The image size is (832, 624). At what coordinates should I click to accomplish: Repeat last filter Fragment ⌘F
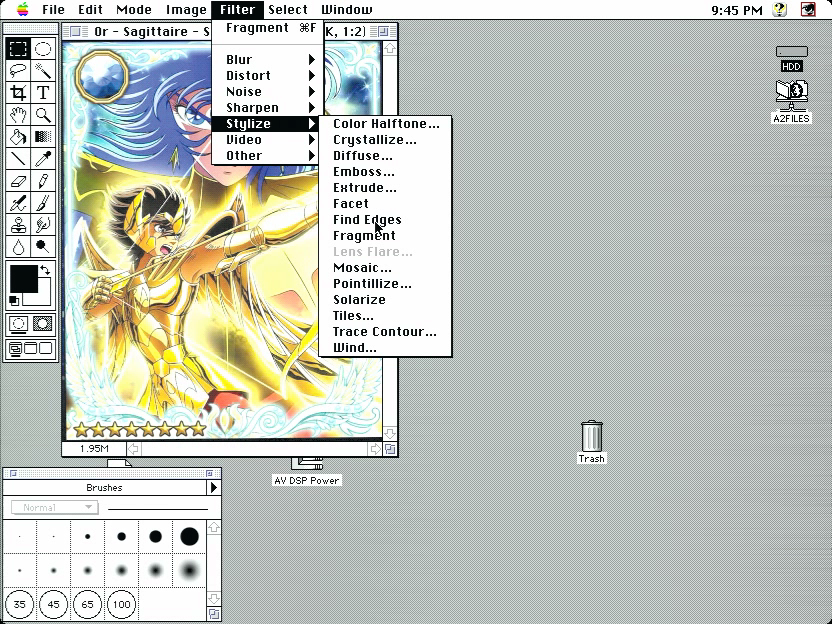click(267, 28)
